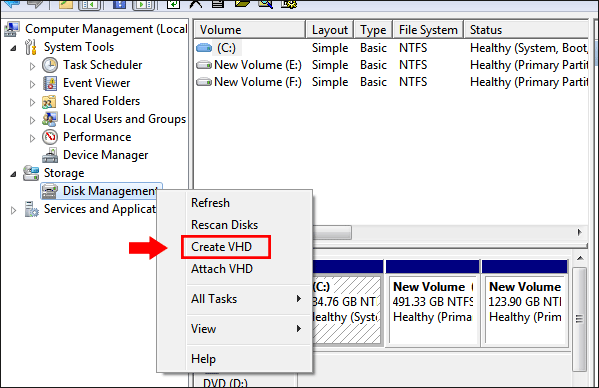Expand the Services and Applications node
The height and width of the screenshot is (388, 599).
click(13, 210)
